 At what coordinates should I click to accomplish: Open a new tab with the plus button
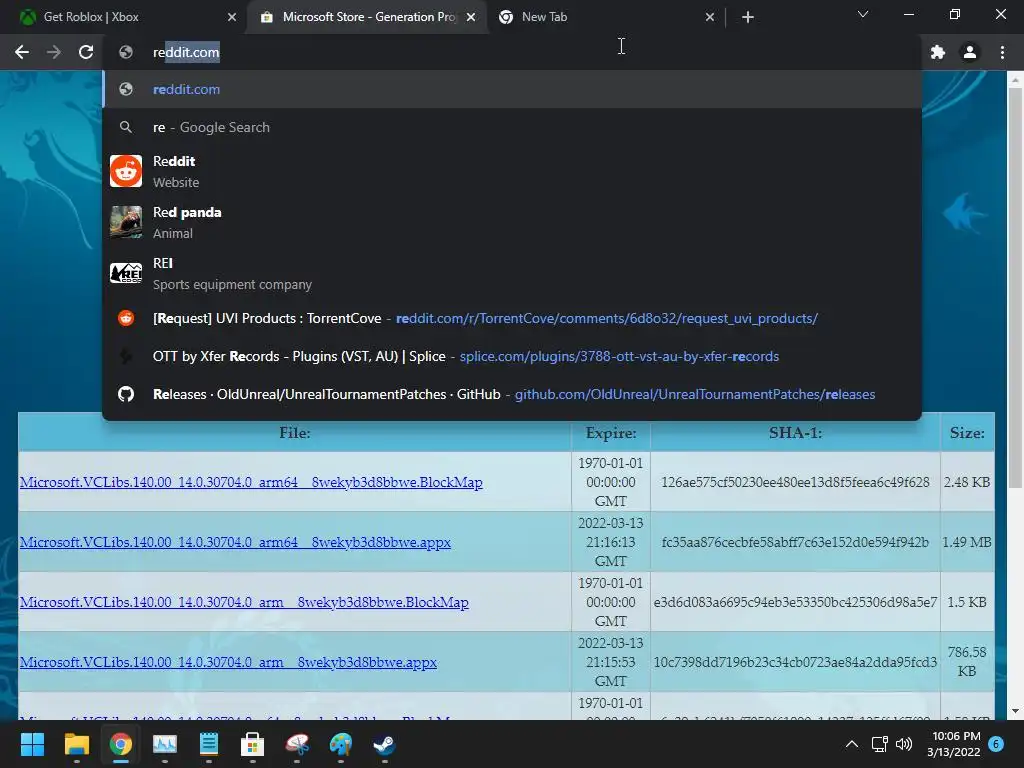tap(748, 18)
